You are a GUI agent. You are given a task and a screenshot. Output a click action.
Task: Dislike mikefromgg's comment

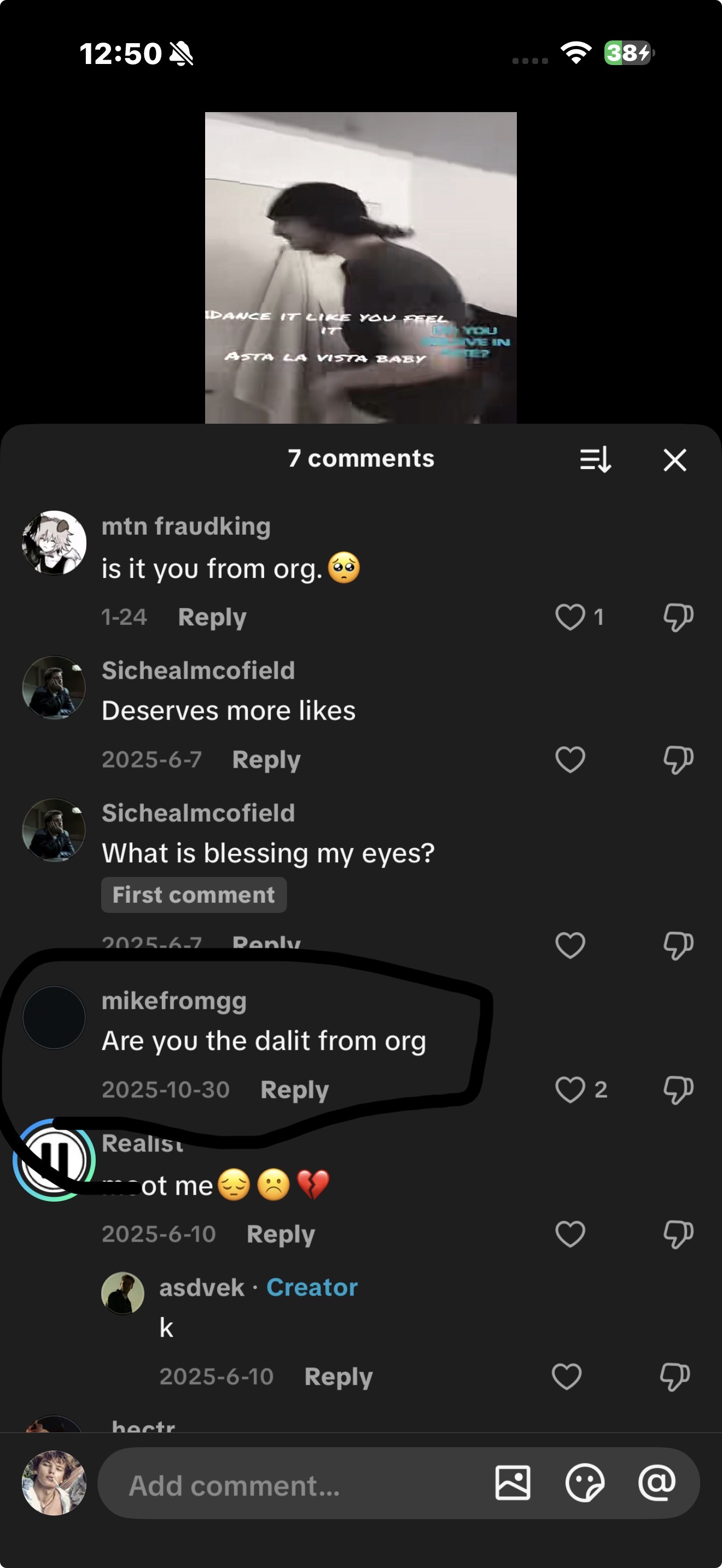pyautogui.click(x=678, y=1090)
